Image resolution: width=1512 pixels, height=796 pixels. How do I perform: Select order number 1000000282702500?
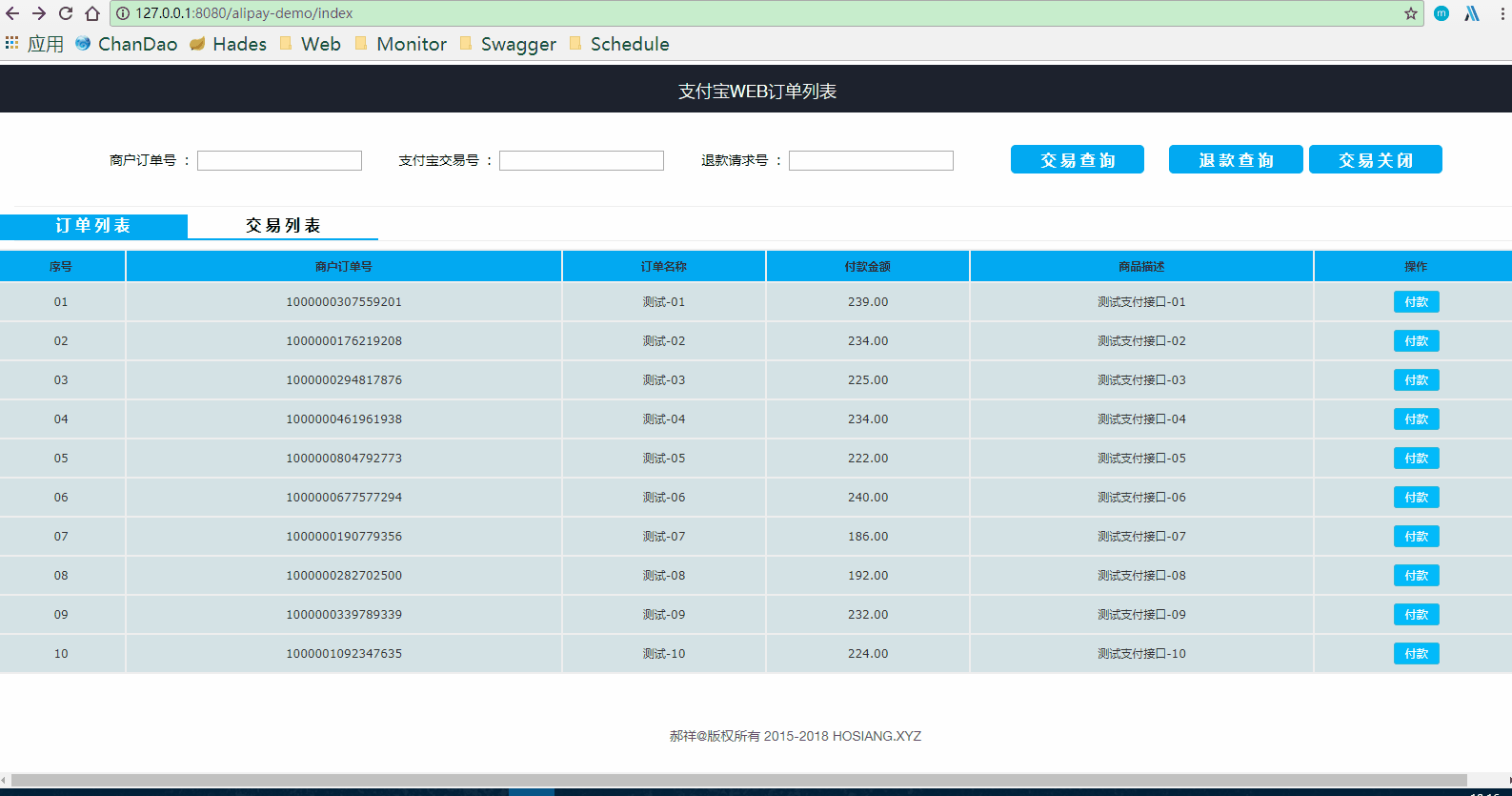[x=344, y=576]
